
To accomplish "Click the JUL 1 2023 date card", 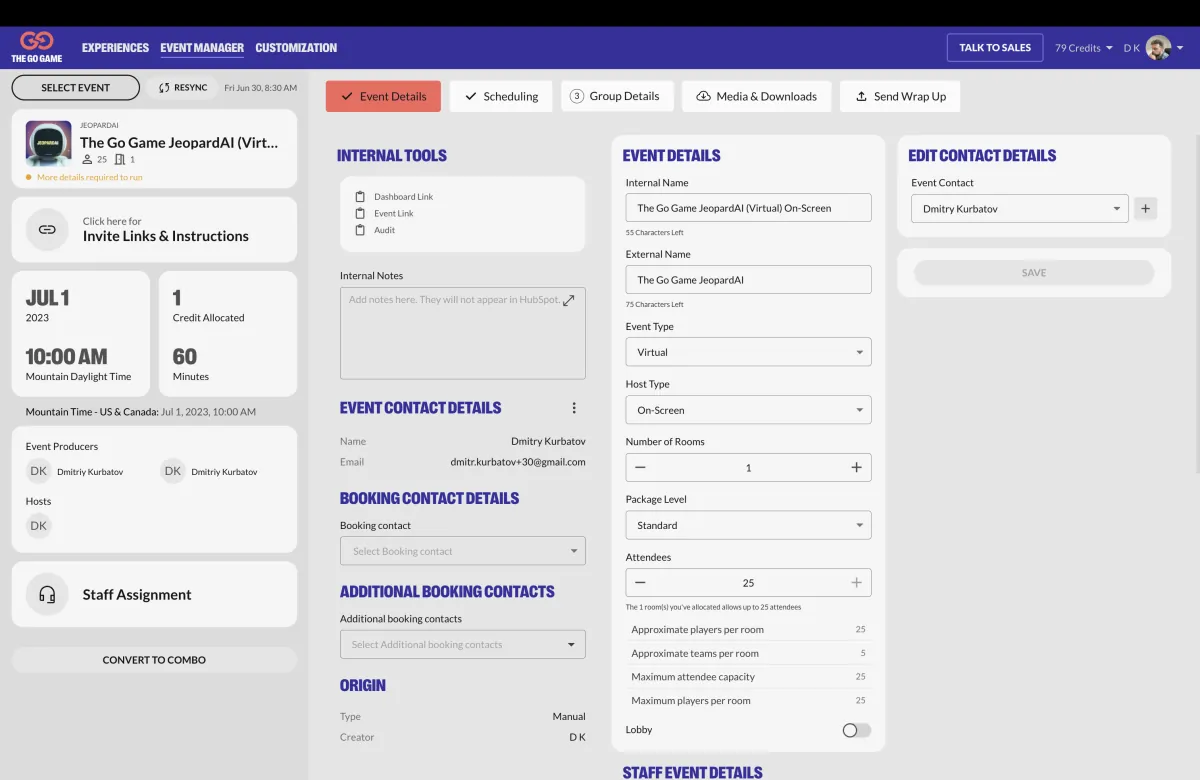I will coord(81,334).
